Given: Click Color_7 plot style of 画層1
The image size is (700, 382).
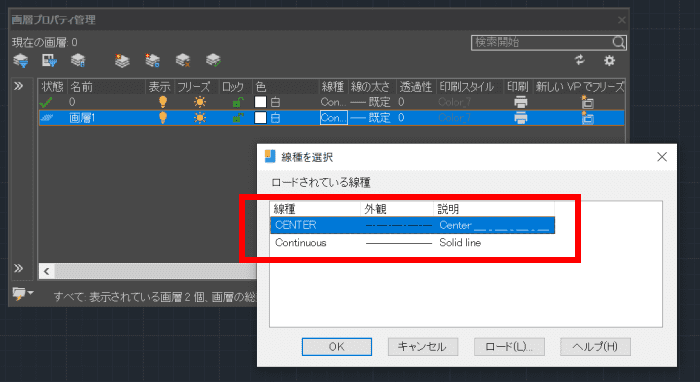Looking at the screenshot, I should click(454, 118).
